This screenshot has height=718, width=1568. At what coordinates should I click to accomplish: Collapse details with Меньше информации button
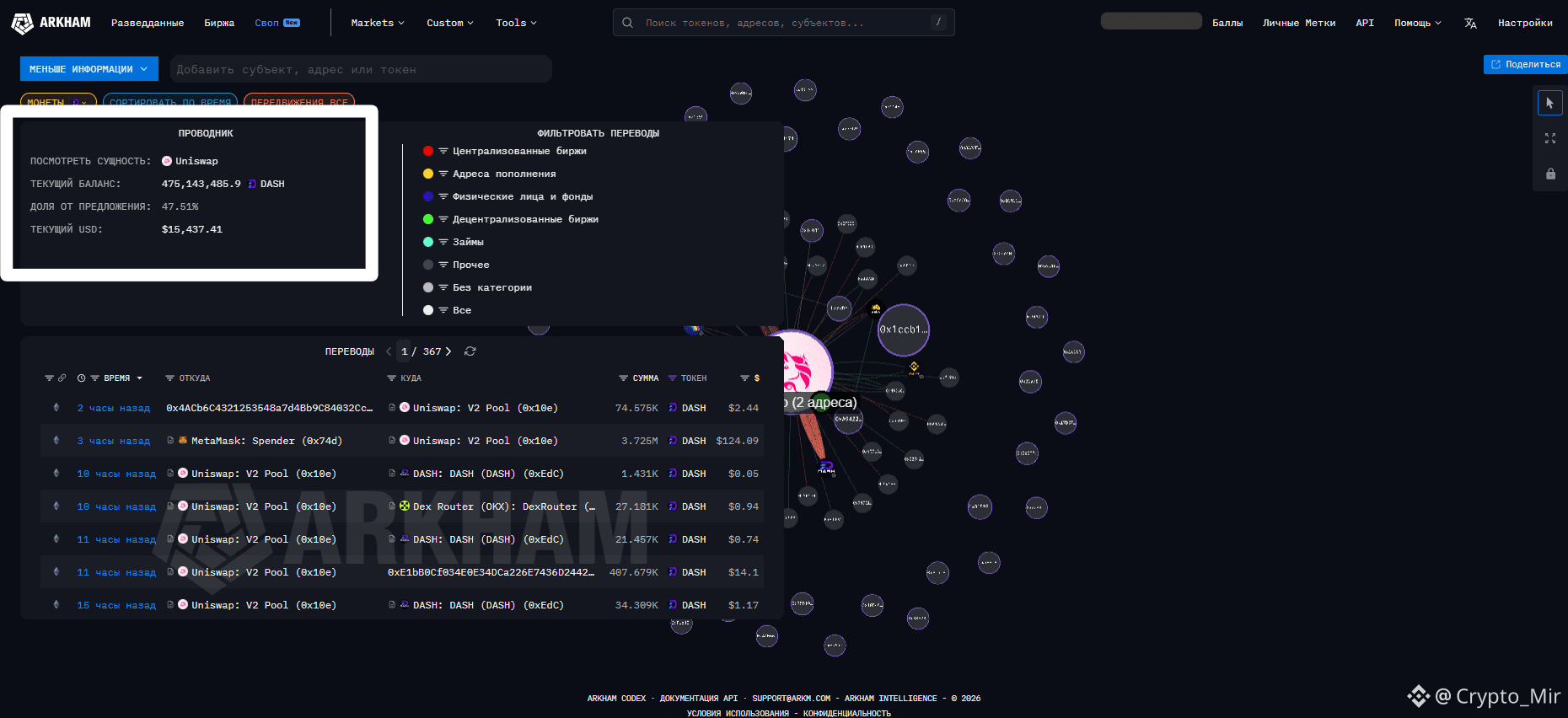89,69
